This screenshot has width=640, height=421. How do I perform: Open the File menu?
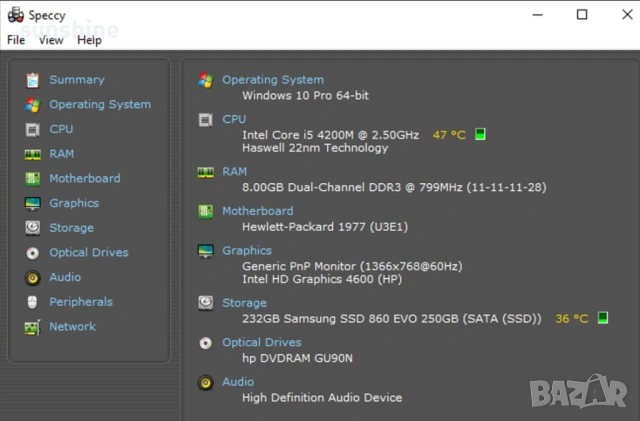coord(16,40)
